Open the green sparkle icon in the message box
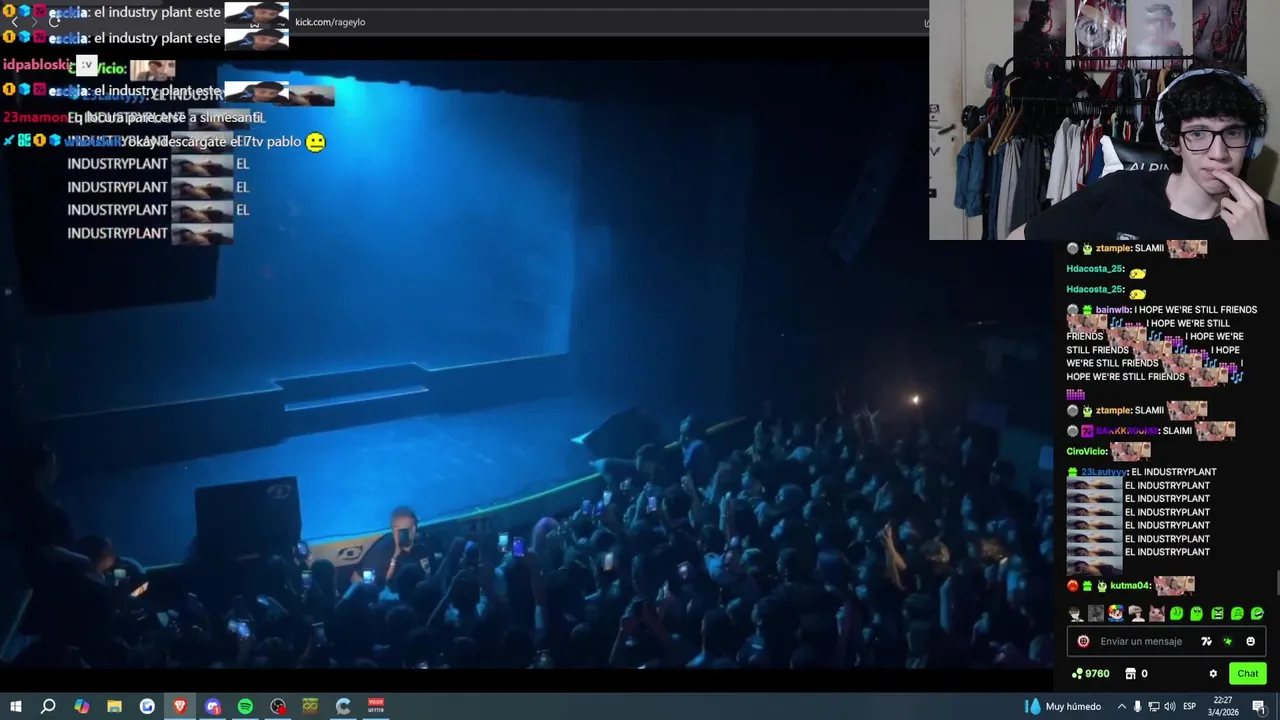 click(1228, 642)
